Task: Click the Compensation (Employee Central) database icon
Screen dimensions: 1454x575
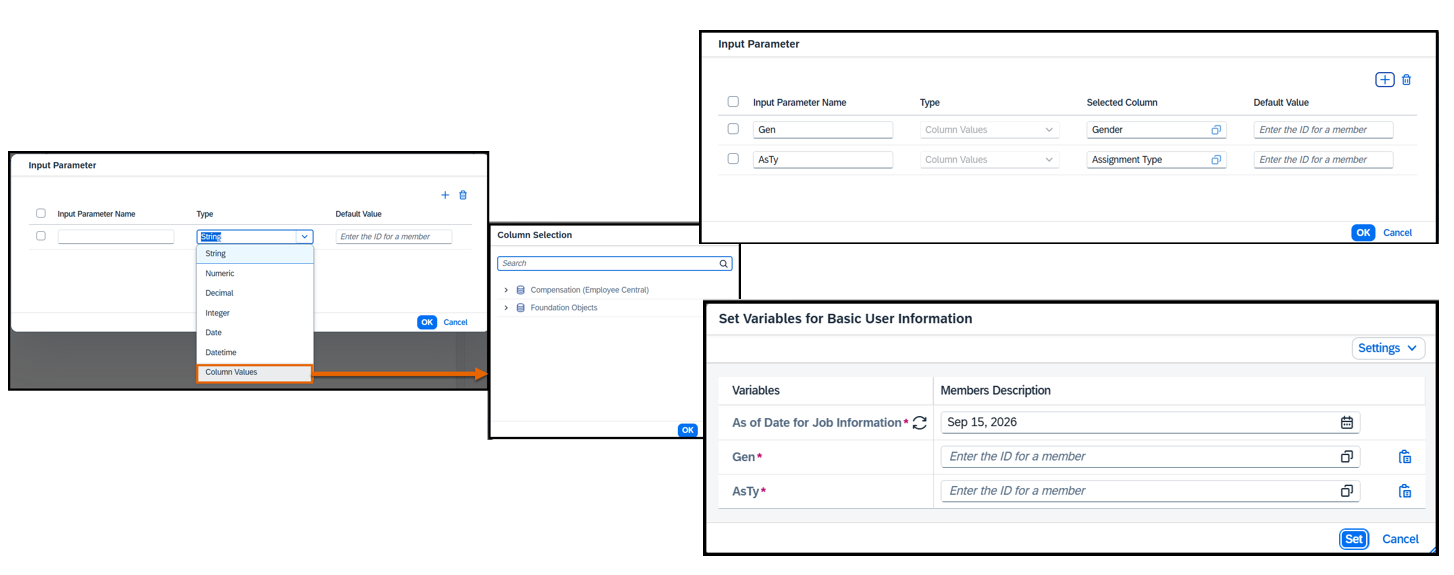Action: pos(520,290)
